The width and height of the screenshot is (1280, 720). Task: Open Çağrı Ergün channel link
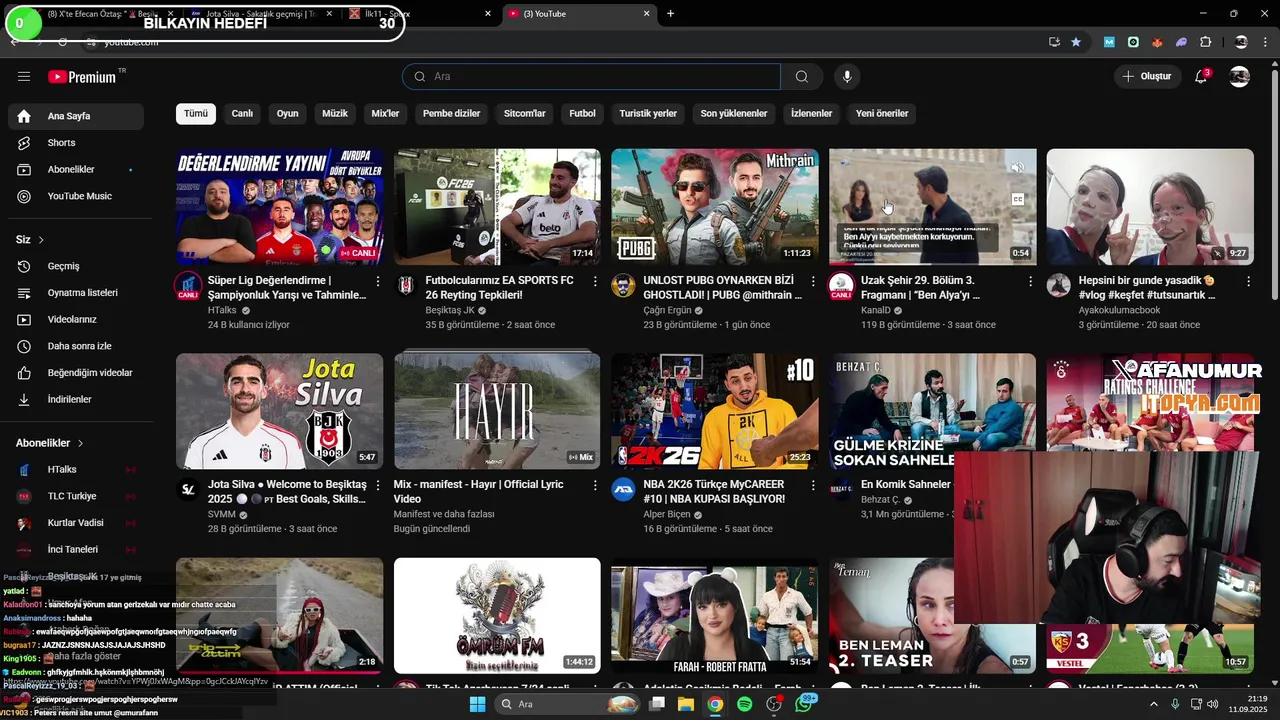[667, 310]
